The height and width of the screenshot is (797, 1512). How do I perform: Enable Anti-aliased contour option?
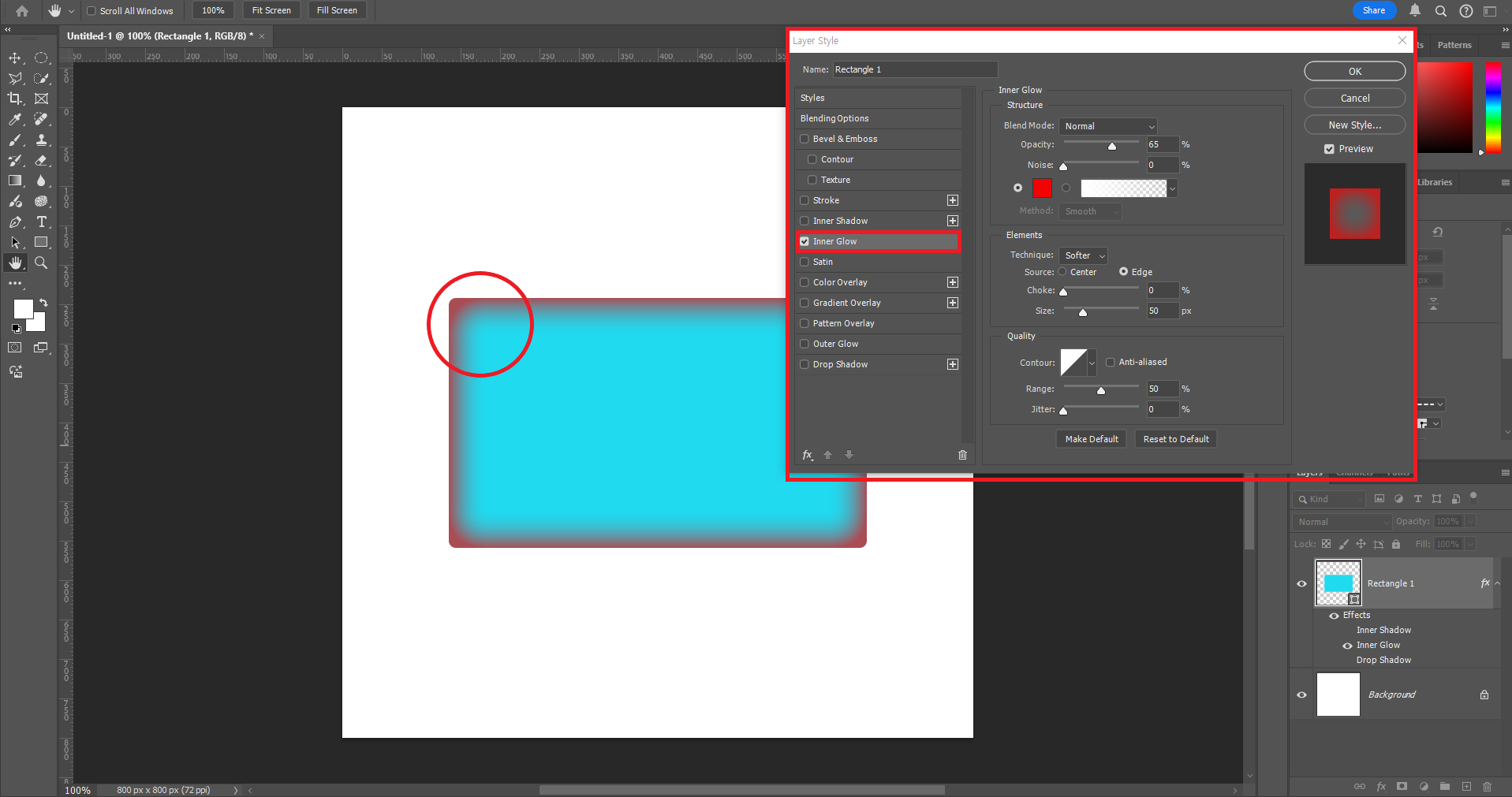[x=1111, y=363]
